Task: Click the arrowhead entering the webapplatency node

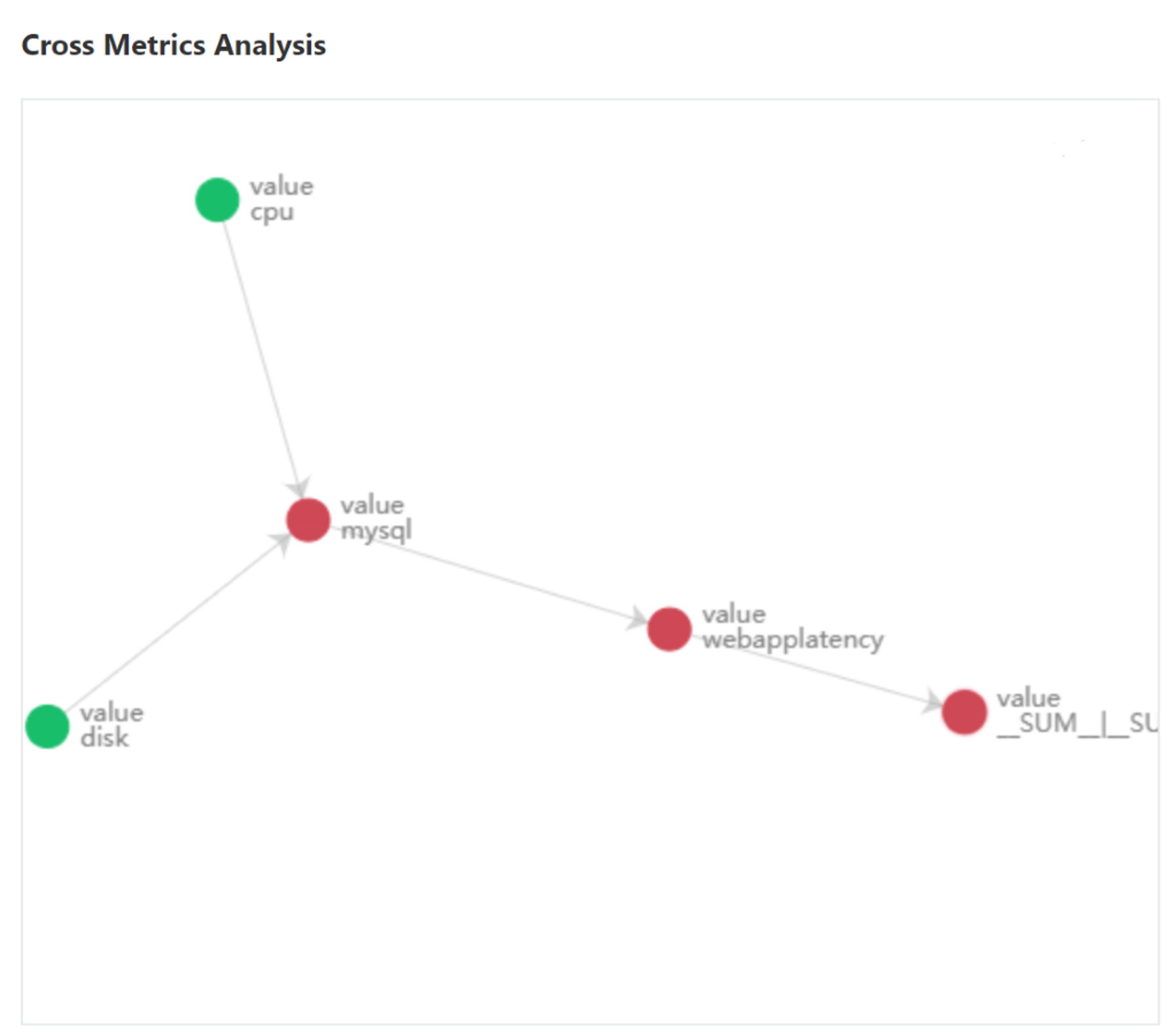Action: click(636, 618)
